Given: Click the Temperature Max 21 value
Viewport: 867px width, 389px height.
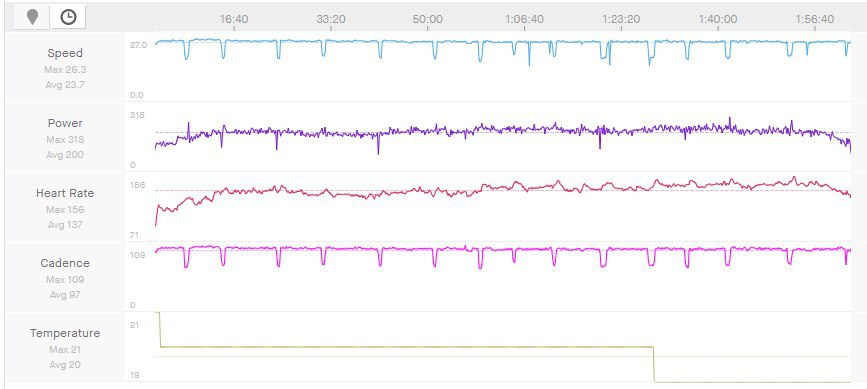Looking at the screenshot, I should [65, 350].
